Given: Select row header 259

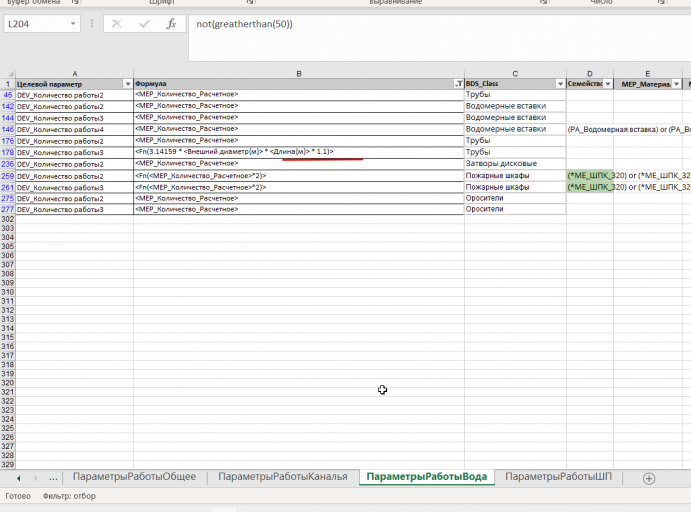Looking at the screenshot, I should pyautogui.click(x=7, y=176).
